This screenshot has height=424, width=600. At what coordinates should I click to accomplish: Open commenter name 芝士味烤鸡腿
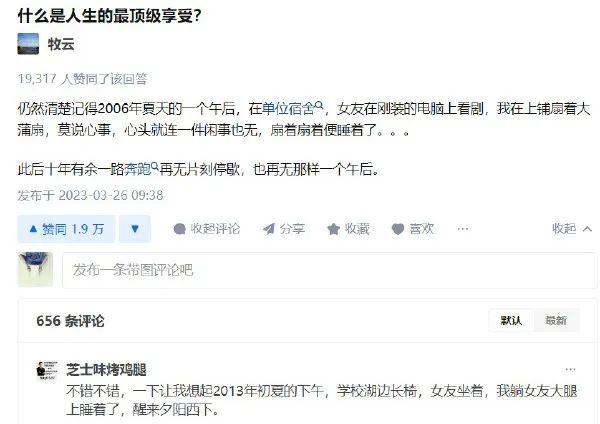(106, 370)
